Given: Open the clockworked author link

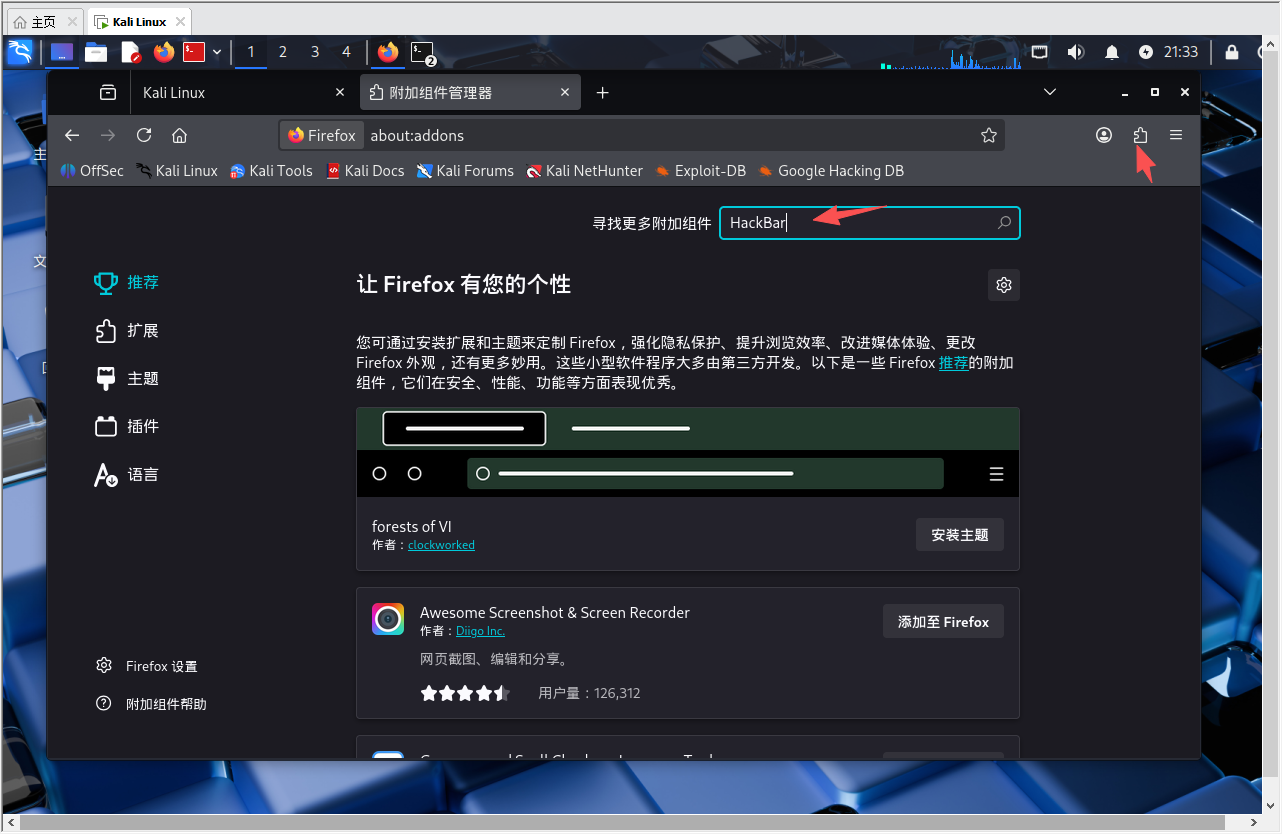Looking at the screenshot, I should pyautogui.click(x=441, y=545).
